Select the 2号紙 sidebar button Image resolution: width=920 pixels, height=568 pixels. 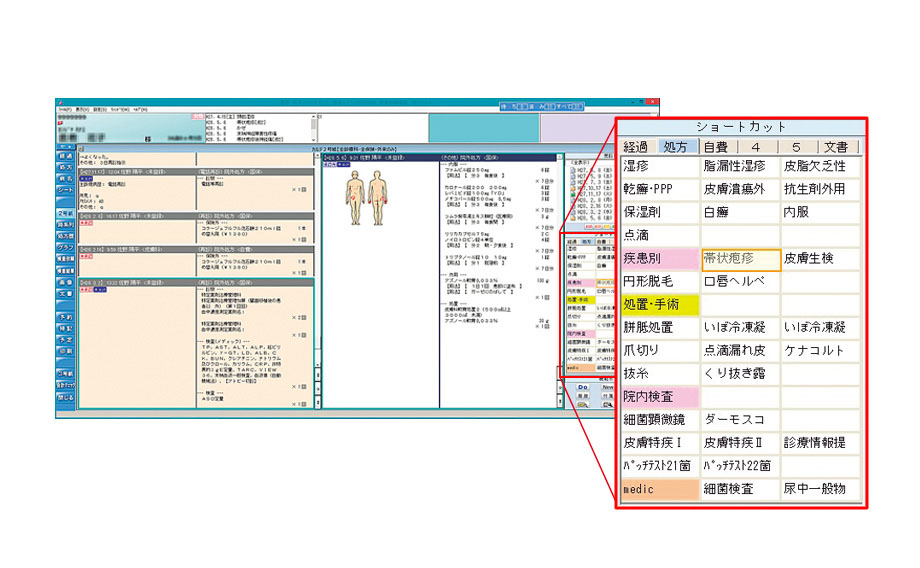coord(66,214)
